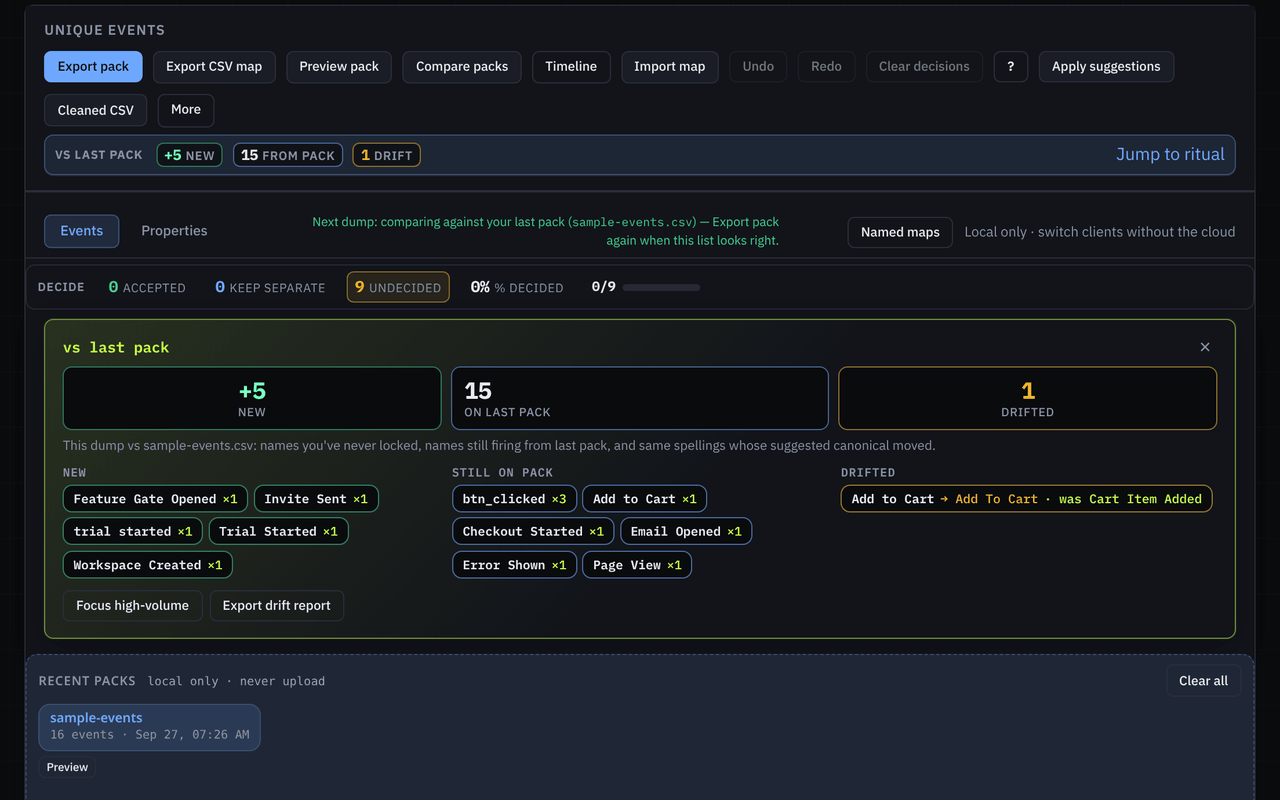Click the Export pack button
This screenshot has height=800, width=1280.
(93, 67)
